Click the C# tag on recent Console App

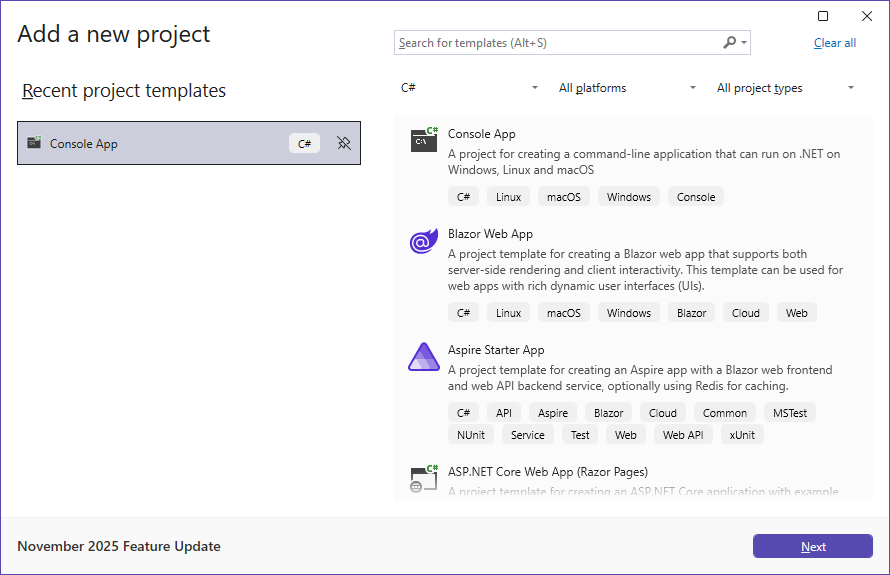[x=304, y=143]
